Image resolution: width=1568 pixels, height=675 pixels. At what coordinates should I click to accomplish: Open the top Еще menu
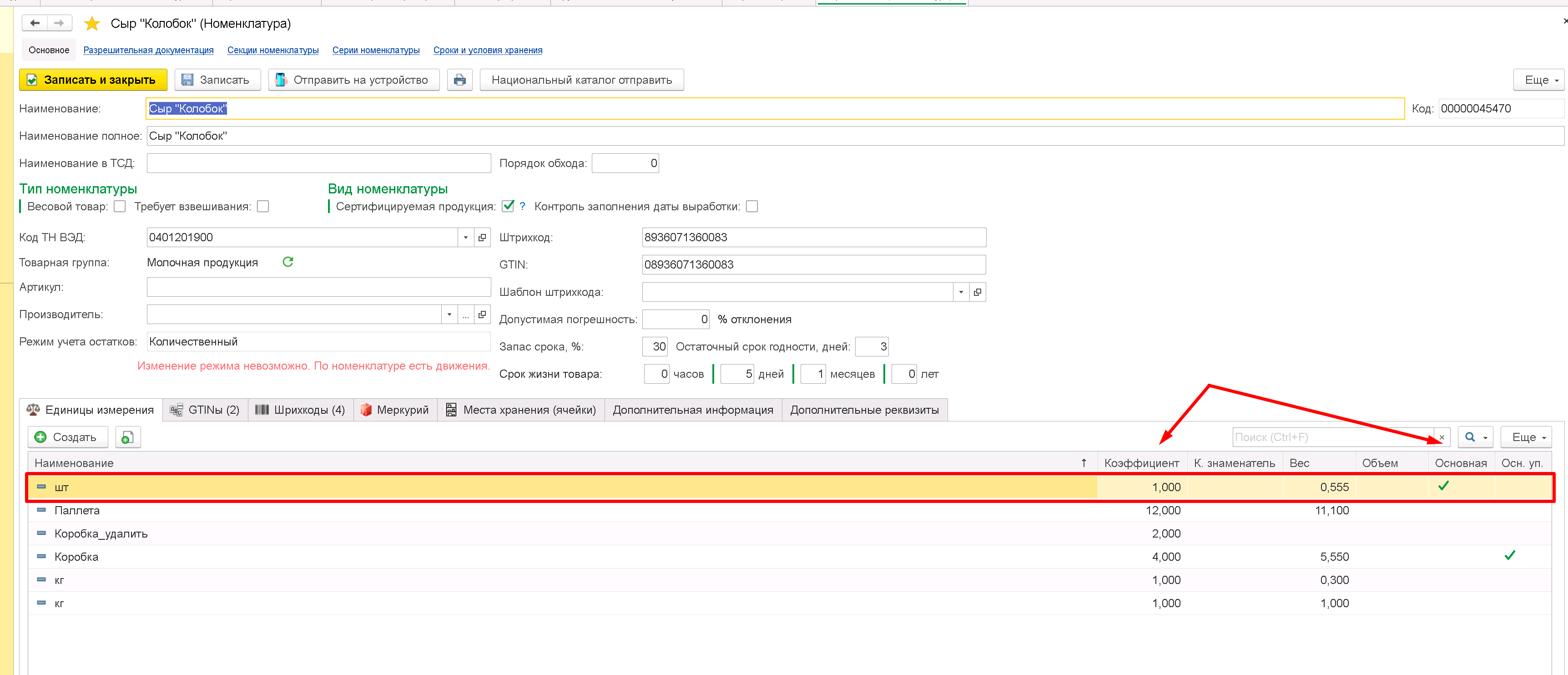(1538, 80)
